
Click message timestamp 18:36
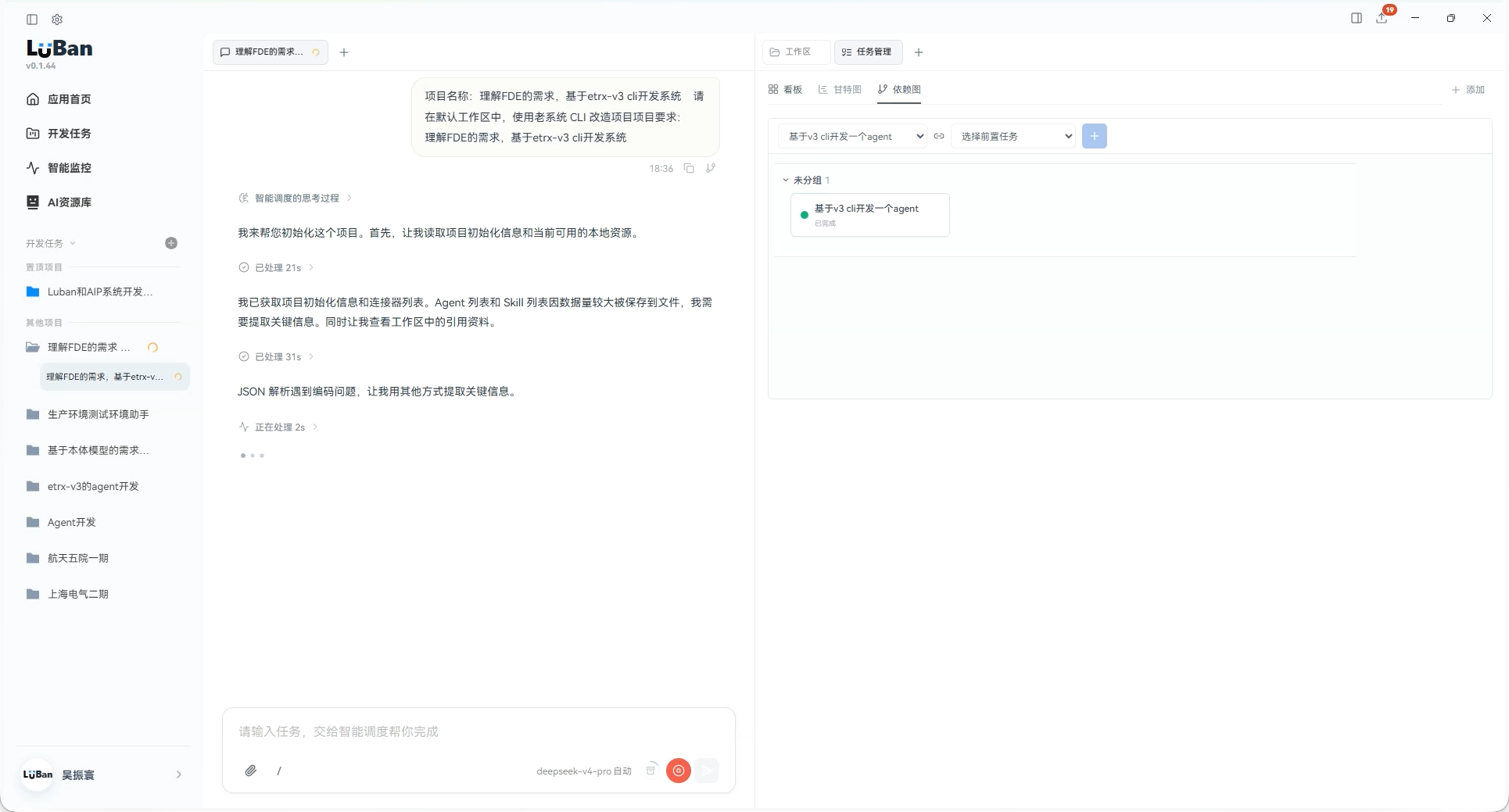661,169
